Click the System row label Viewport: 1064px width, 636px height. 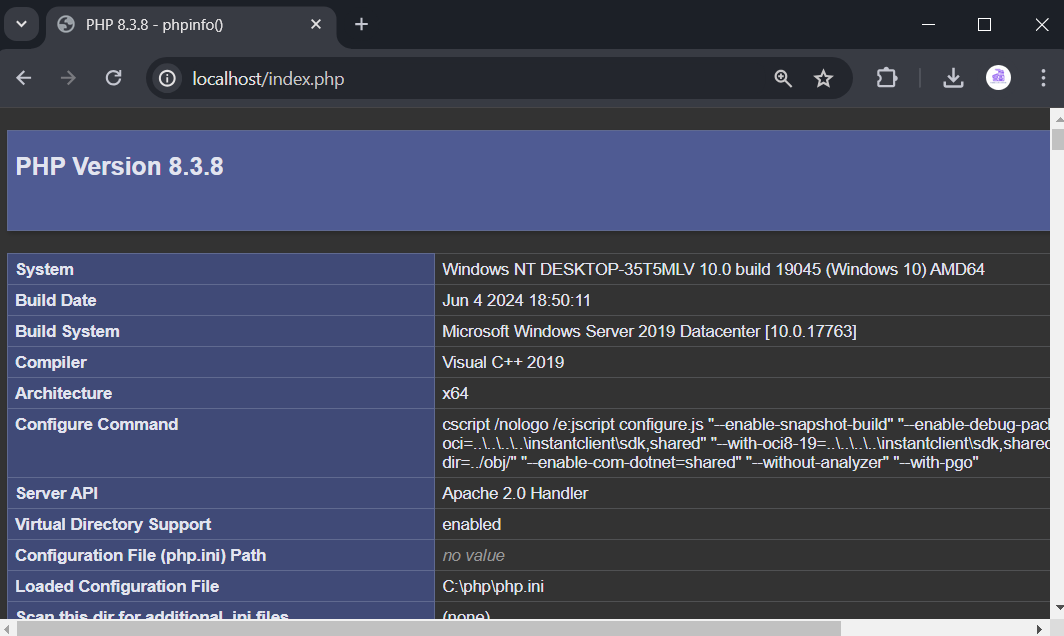tap(45, 269)
